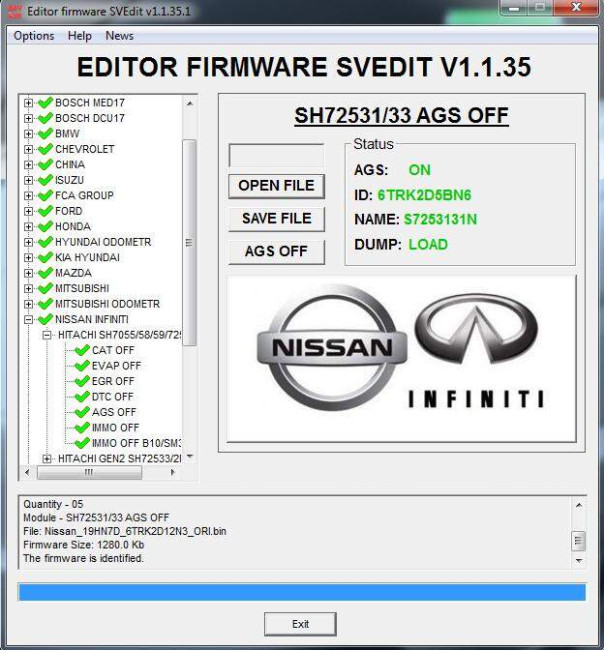Viewport: 604px width, 650px height.
Task: Expand the HITACHI GEN2 SH72533 node
Action: pyautogui.click(x=47, y=458)
